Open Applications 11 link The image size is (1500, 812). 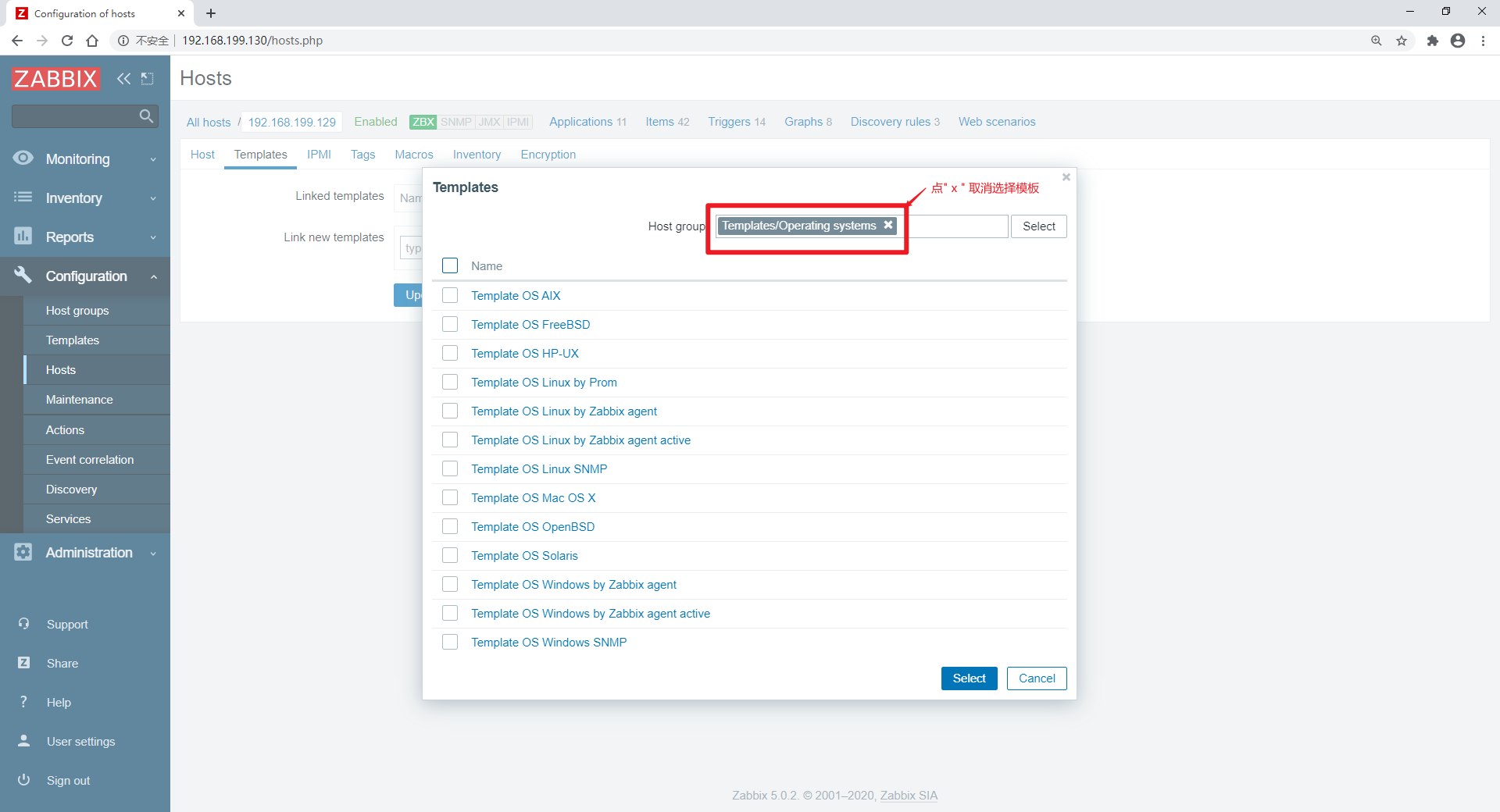(587, 122)
